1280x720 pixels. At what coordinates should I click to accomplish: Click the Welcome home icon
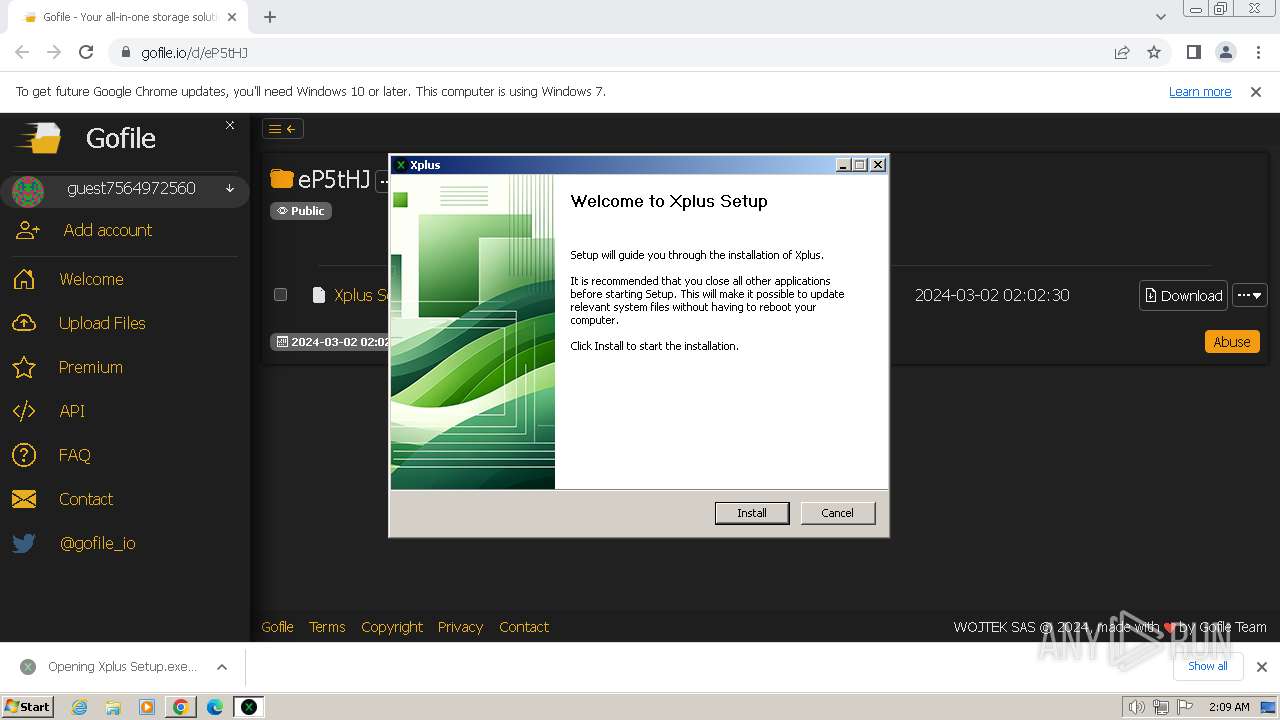tap(24, 279)
